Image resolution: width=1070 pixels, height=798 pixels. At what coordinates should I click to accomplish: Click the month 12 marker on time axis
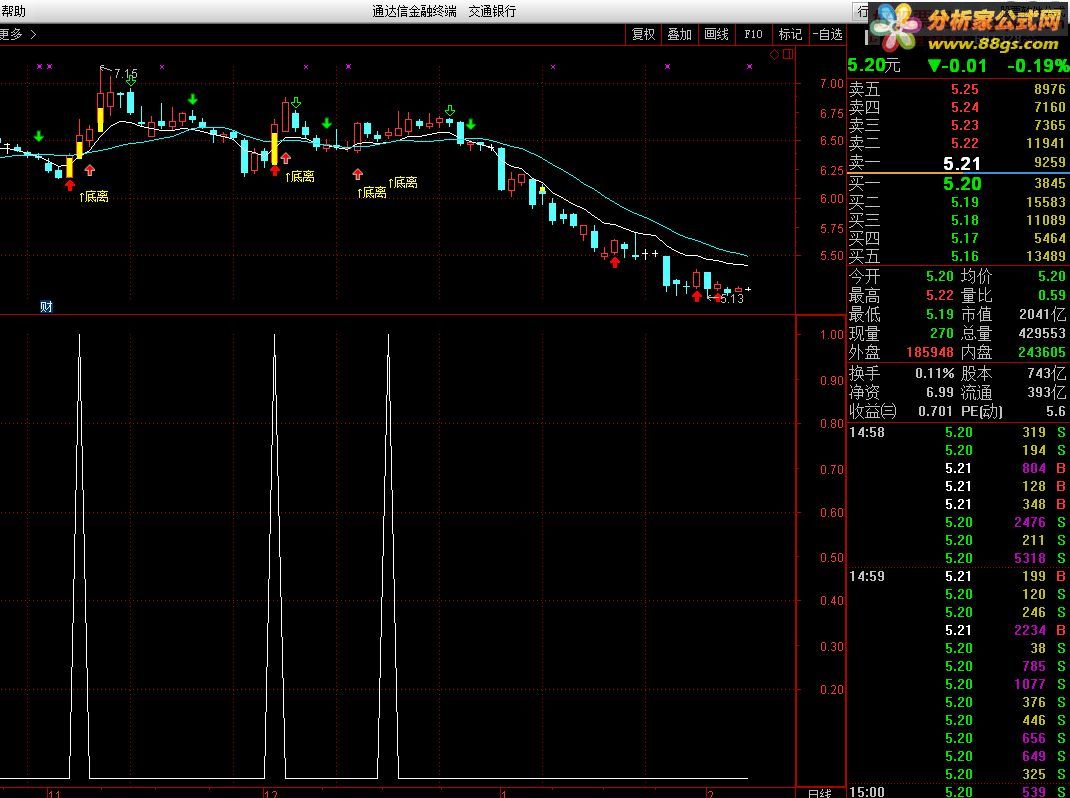[x=271, y=793]
